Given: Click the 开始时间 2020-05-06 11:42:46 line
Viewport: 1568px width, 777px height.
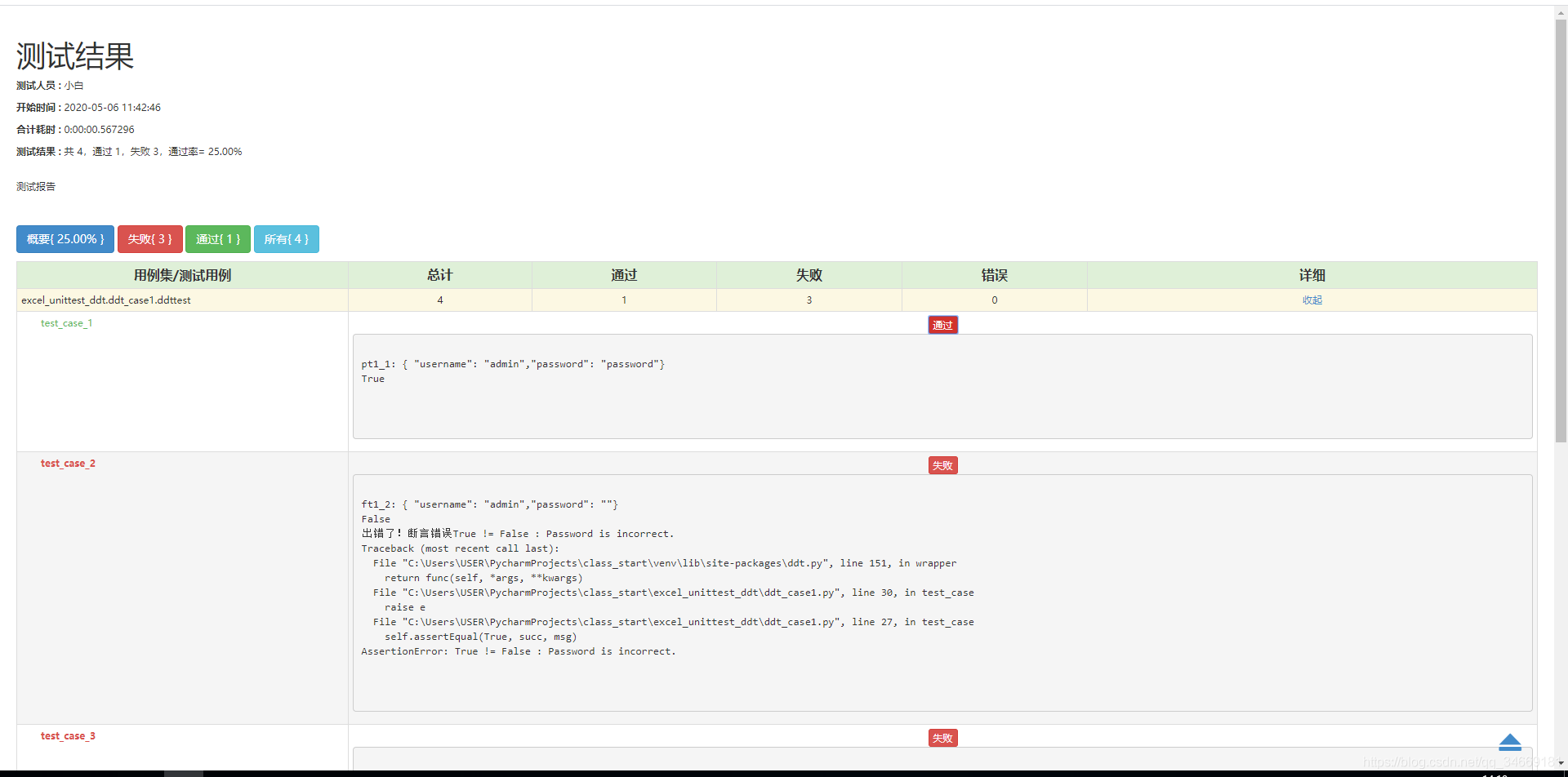Looking at the screenshot, I should [88, 108].
